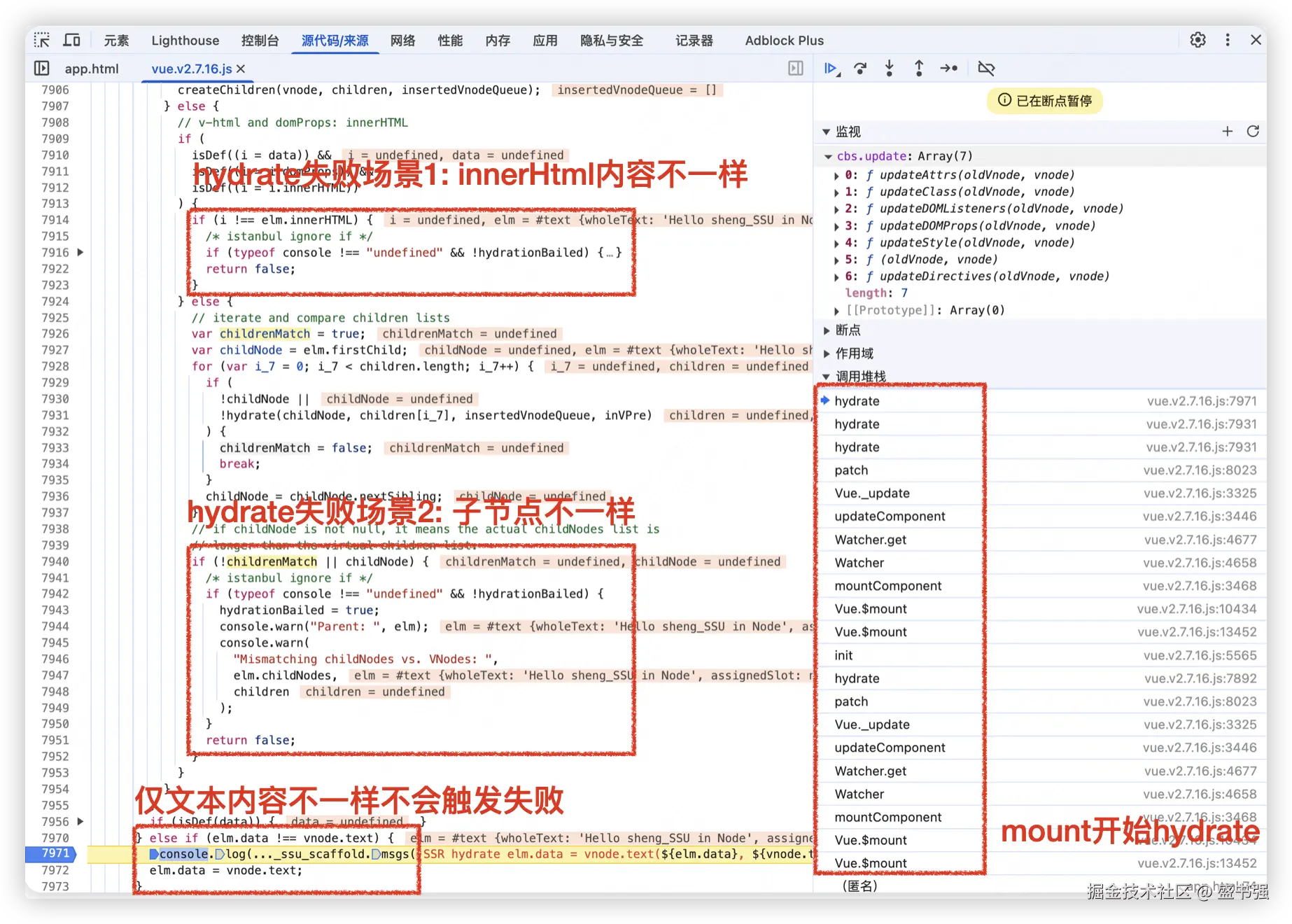
Task: Expand folded code at line 7916
Action: click(x=80, y=252)
